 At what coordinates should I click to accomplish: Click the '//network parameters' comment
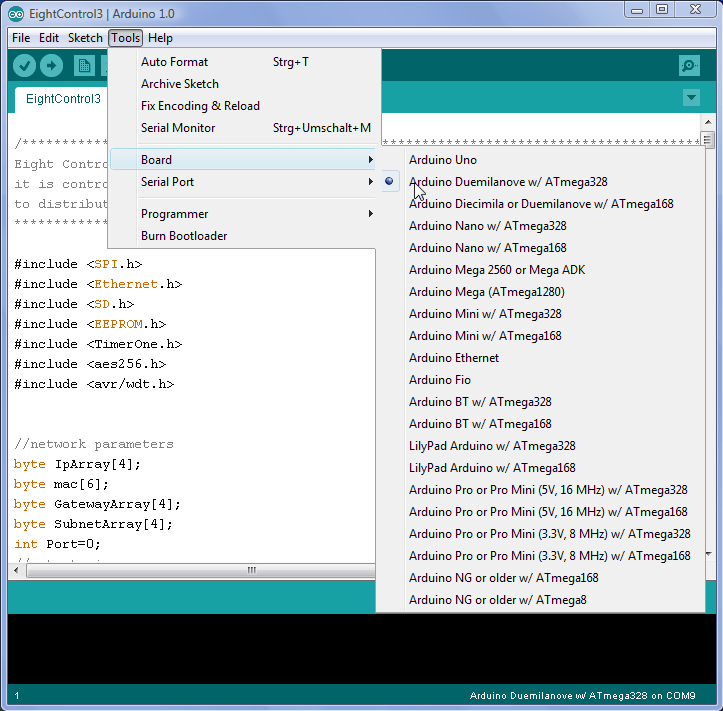tap(94, 444)
